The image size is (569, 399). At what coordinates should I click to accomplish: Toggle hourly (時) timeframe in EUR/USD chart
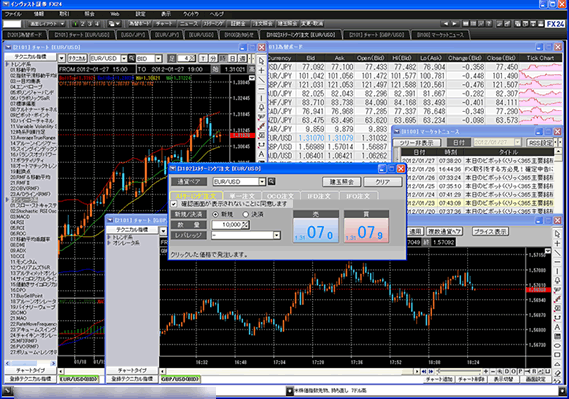pos(223,58)
